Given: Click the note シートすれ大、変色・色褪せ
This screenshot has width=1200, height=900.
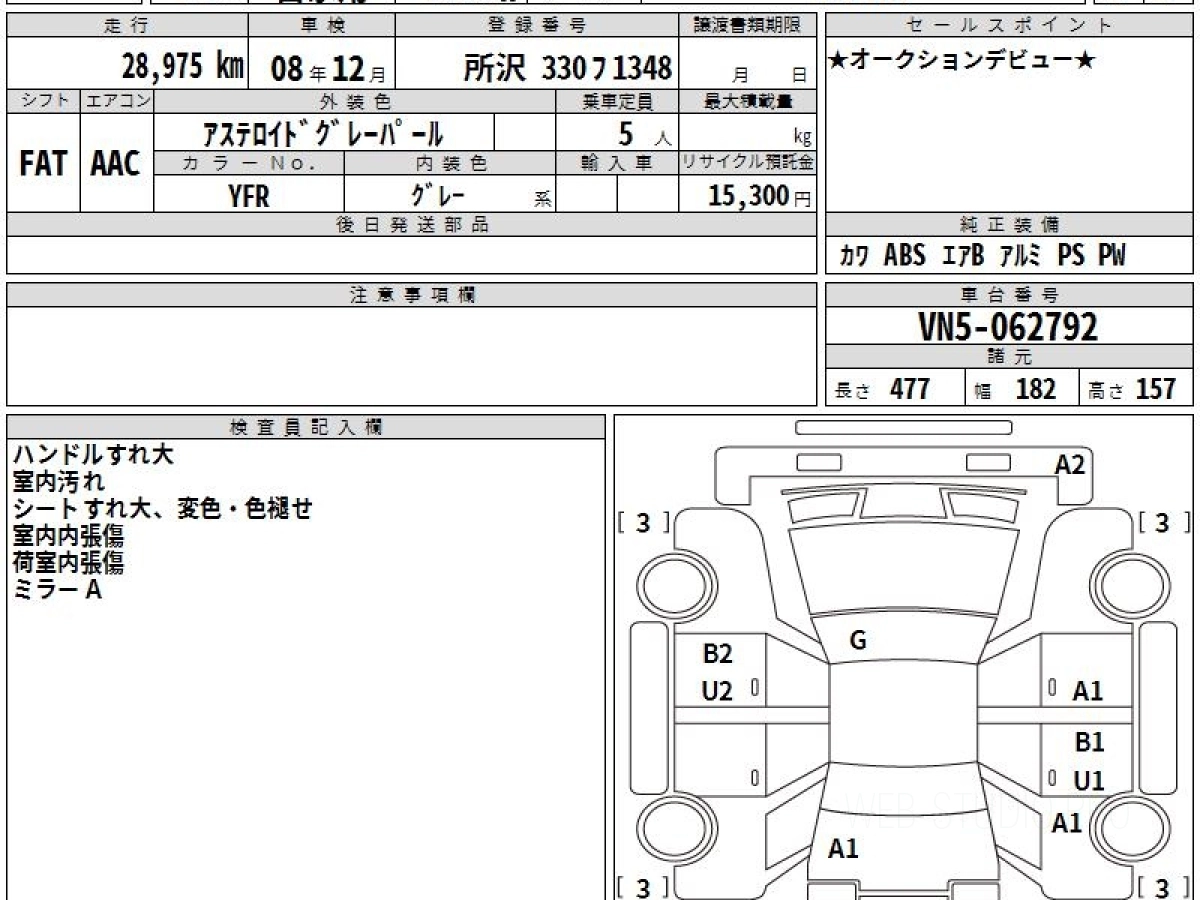Looking at the screenshot, I should coord(162,509).
